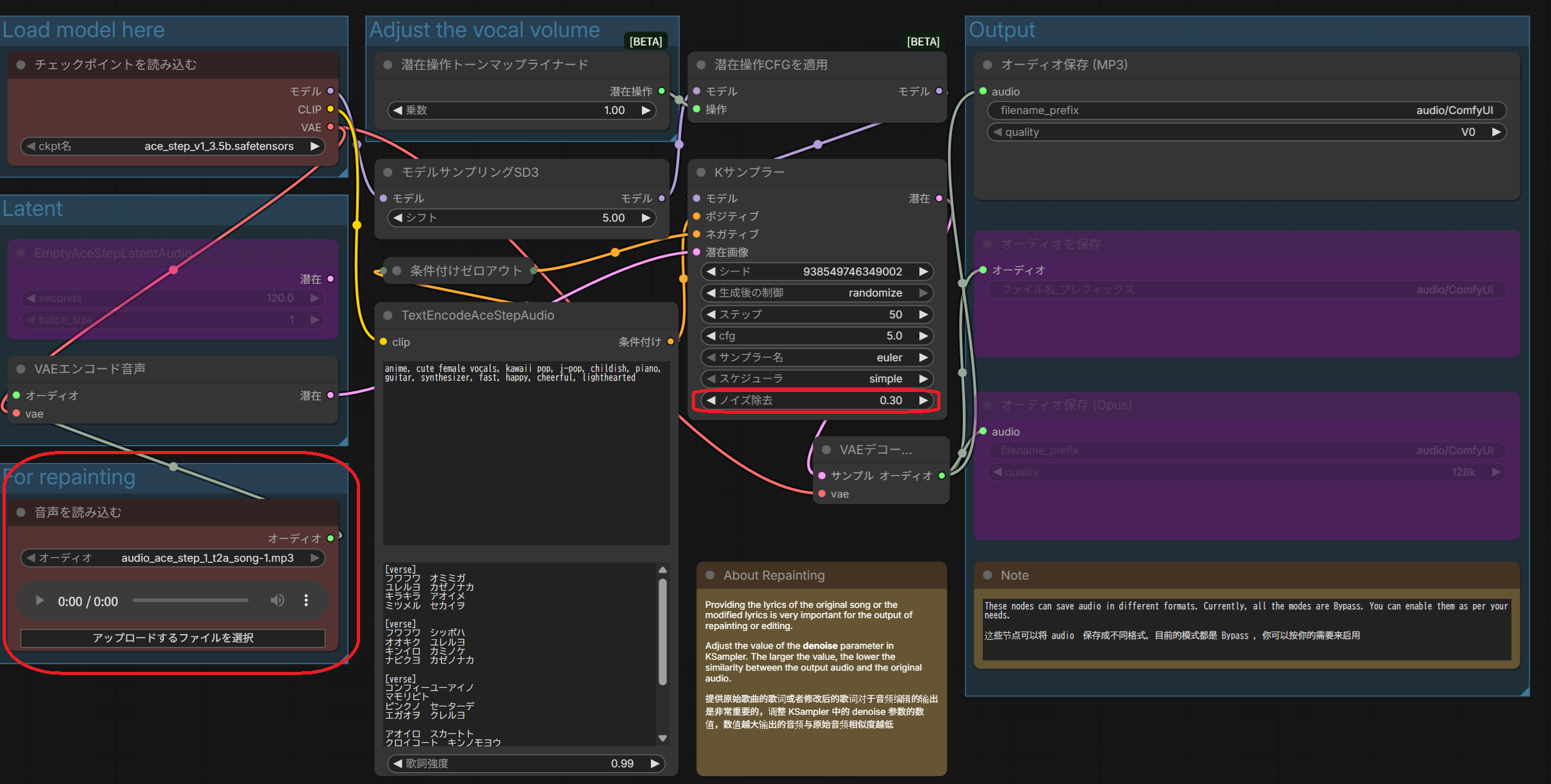Click right arrow to increase ステップ value
This screenshot has width=1551, height=784.
pos(923,314)
